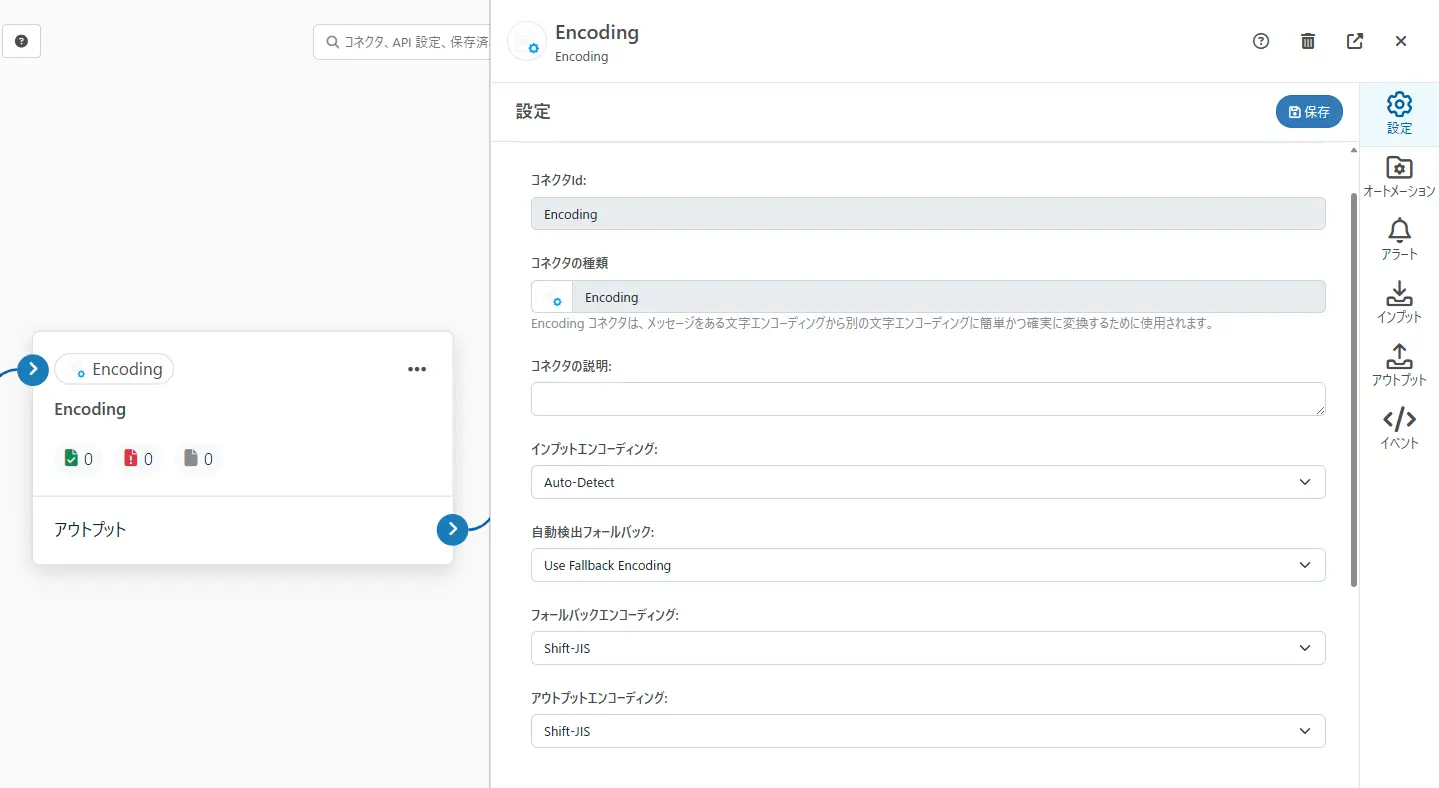Click the green success count on the Encoding card
The width and height of the screenshot is (1439, 788).
click(x=78, y=458)
